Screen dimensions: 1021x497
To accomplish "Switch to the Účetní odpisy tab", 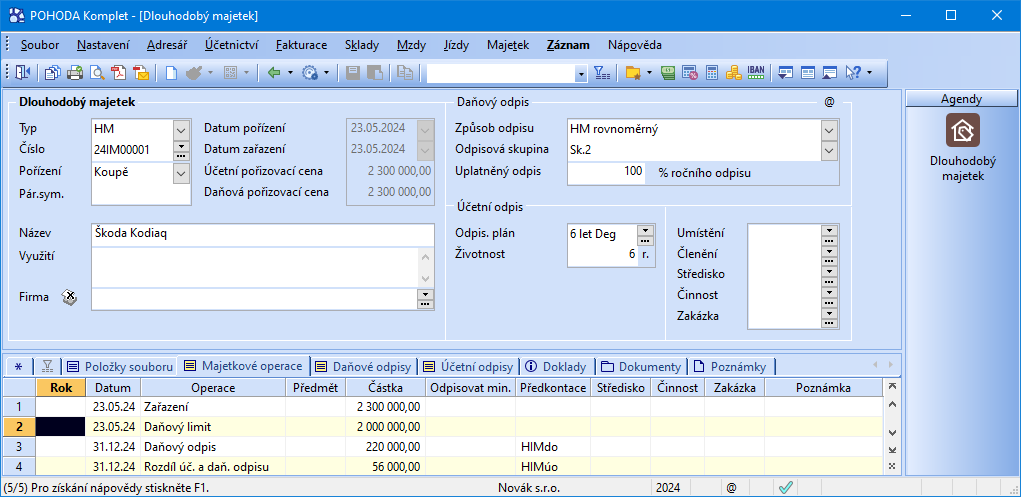I will click(x=470, y=366).
